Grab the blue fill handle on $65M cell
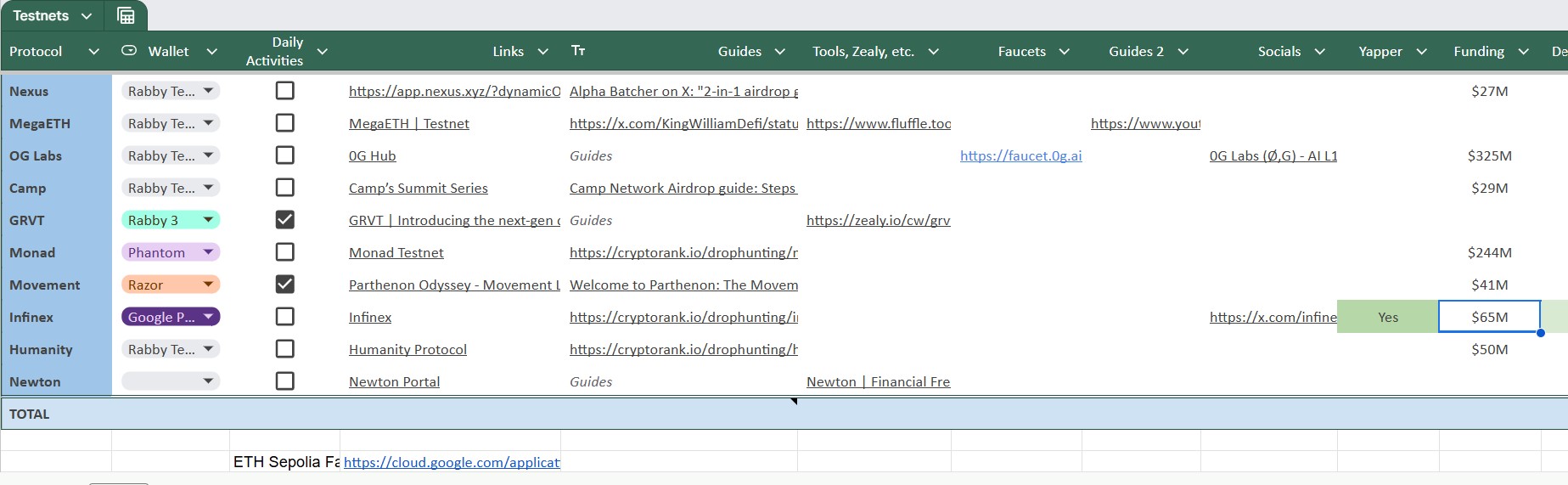Screen dimensions: 1568x485 tap(1540, 333)
